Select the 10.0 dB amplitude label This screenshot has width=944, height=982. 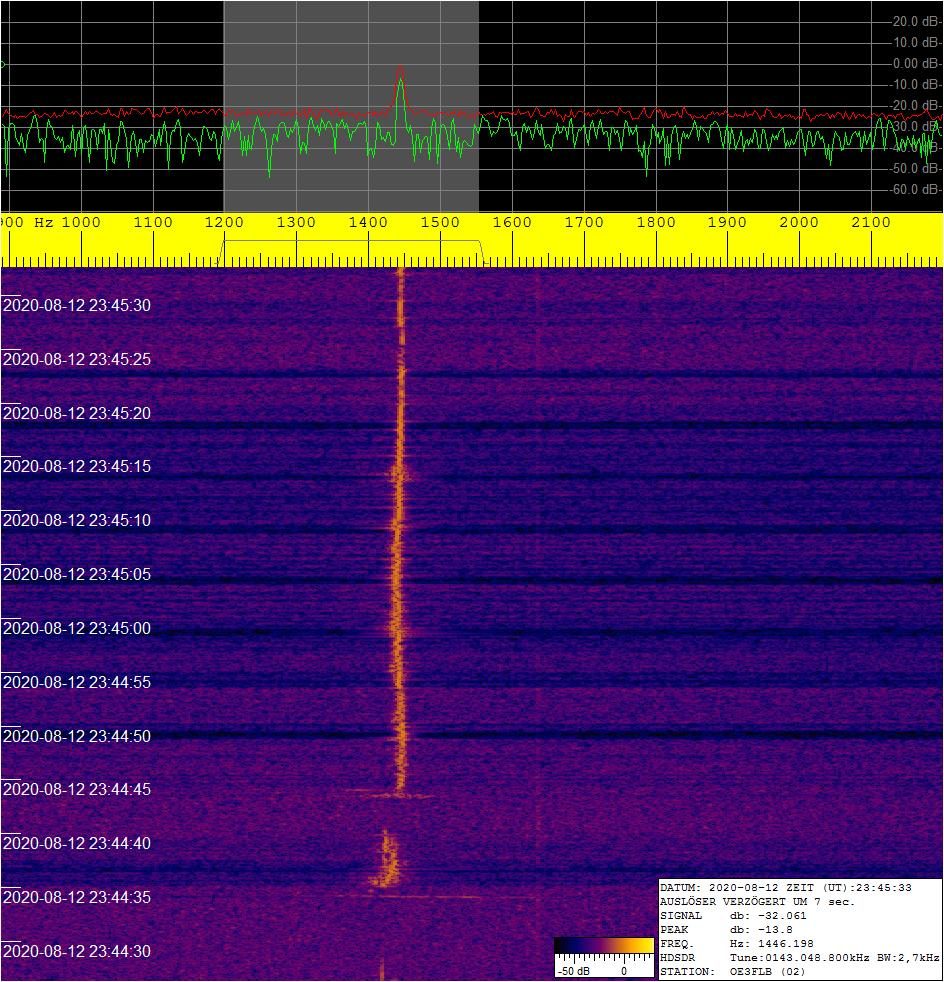(916, 43)
